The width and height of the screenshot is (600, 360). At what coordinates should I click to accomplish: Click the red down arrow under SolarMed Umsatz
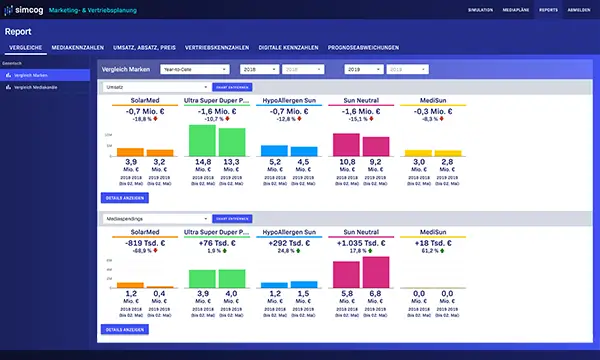point(155,119)
